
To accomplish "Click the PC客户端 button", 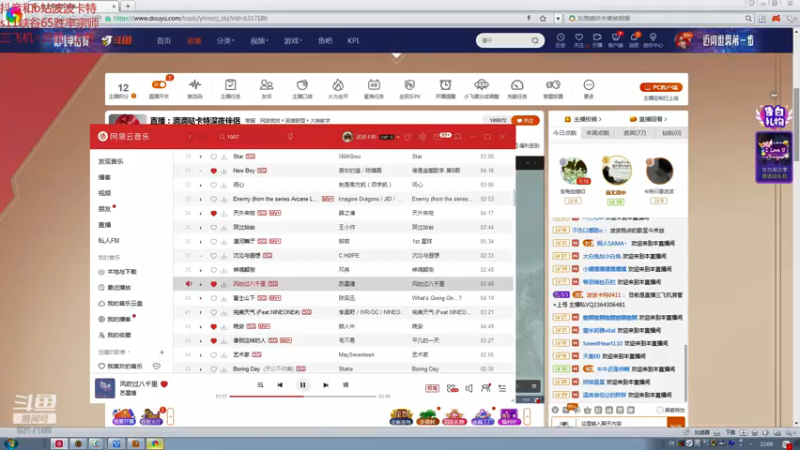I will 661,87.
